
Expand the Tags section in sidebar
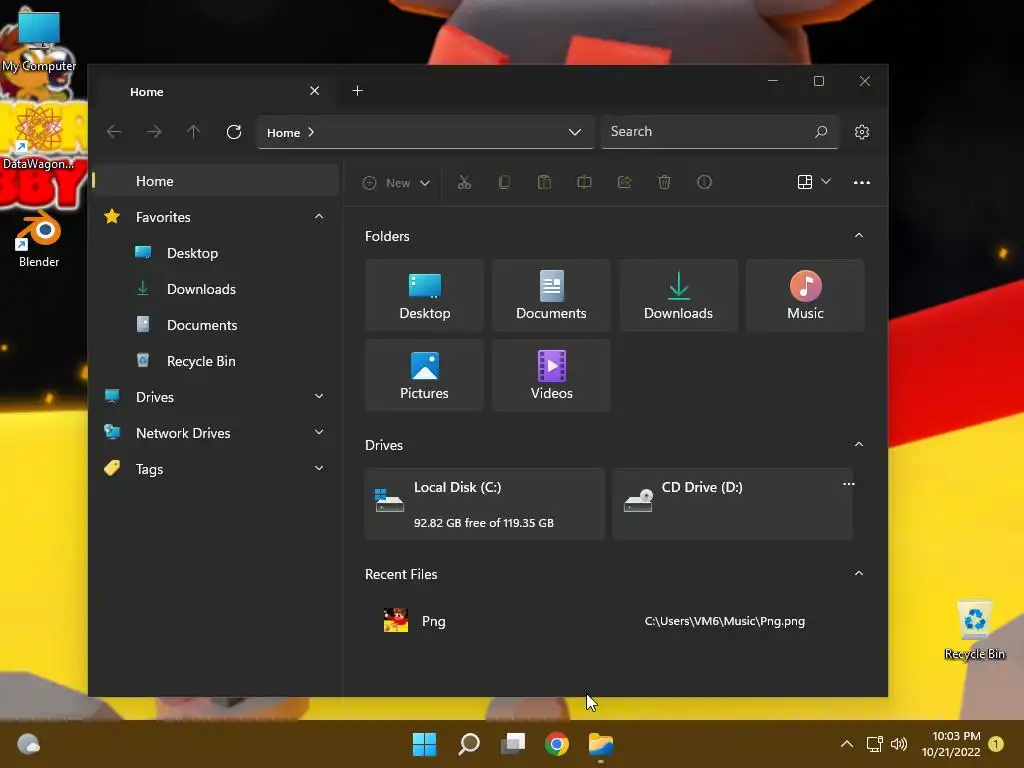(x=319, y=468)
